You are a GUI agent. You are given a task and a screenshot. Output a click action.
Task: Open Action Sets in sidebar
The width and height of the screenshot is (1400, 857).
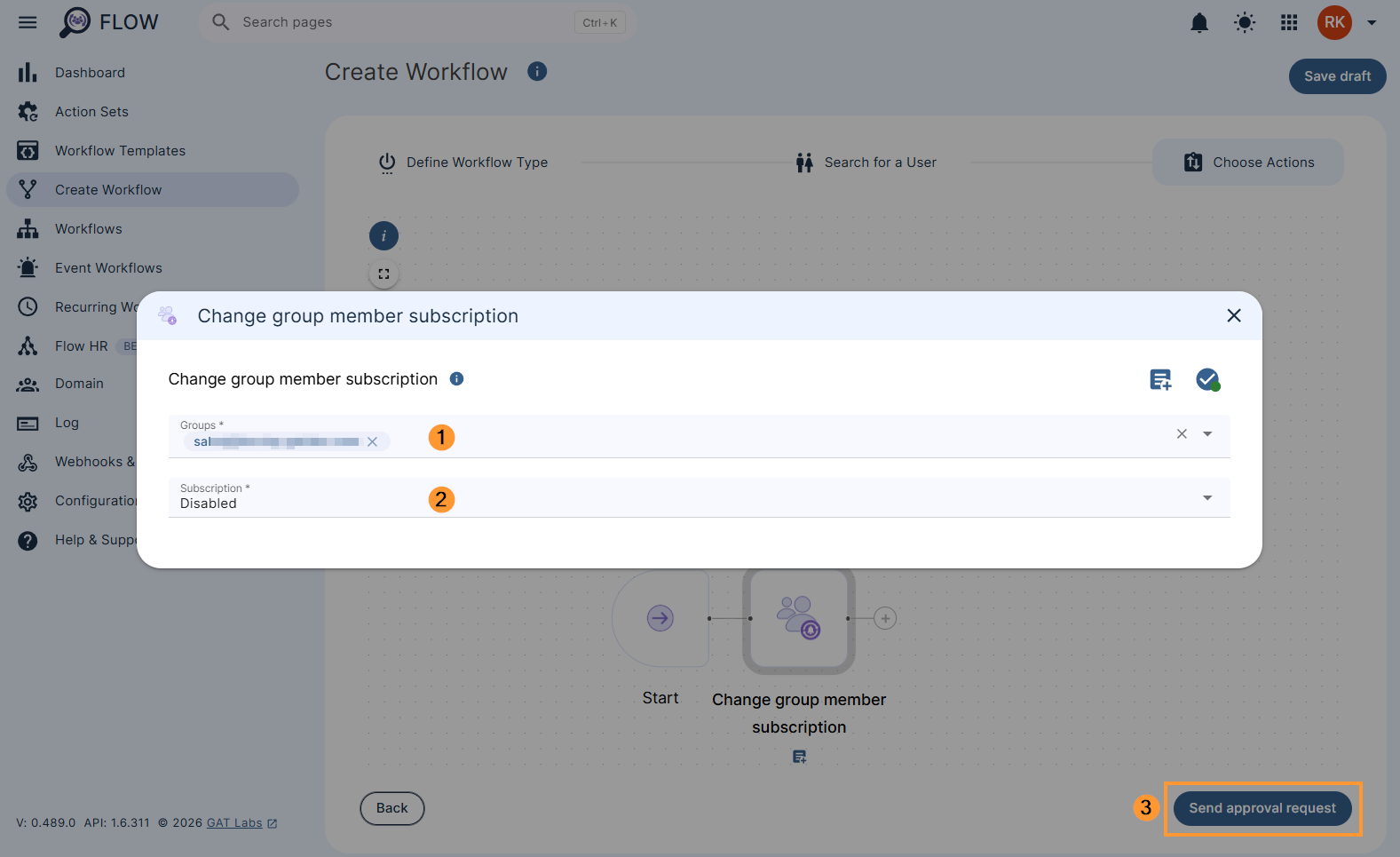click(153, 112)
